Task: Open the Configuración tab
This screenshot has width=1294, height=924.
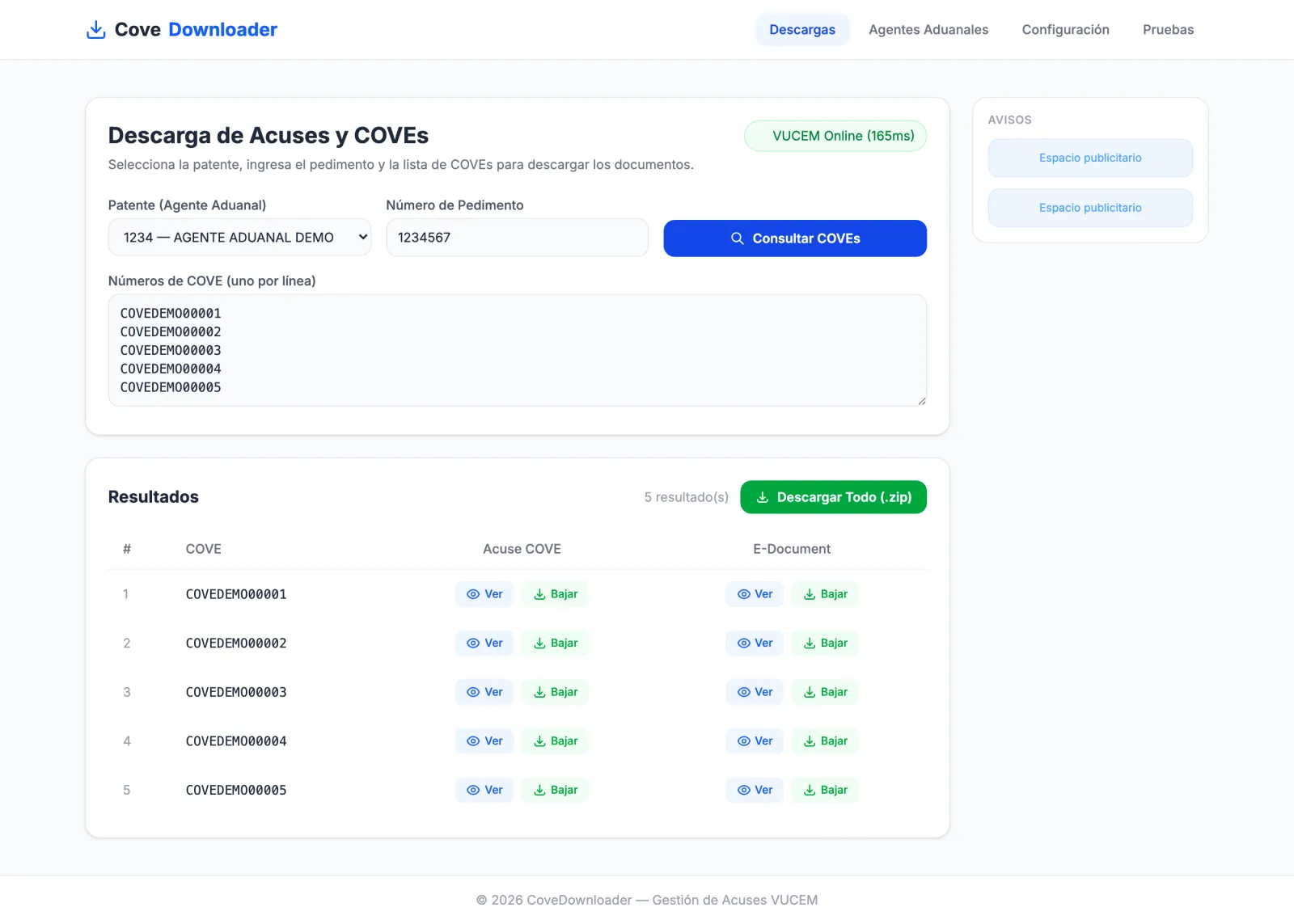Action: [x=1065, y=30]
